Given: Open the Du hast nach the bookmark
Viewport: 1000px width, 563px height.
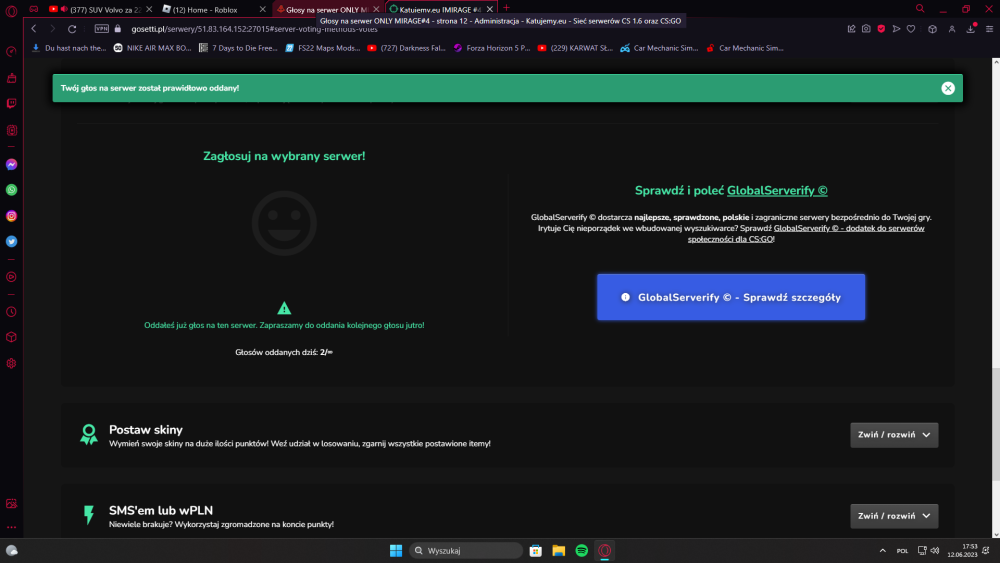Looking at the screenshot, I should (x=69, y=48).
